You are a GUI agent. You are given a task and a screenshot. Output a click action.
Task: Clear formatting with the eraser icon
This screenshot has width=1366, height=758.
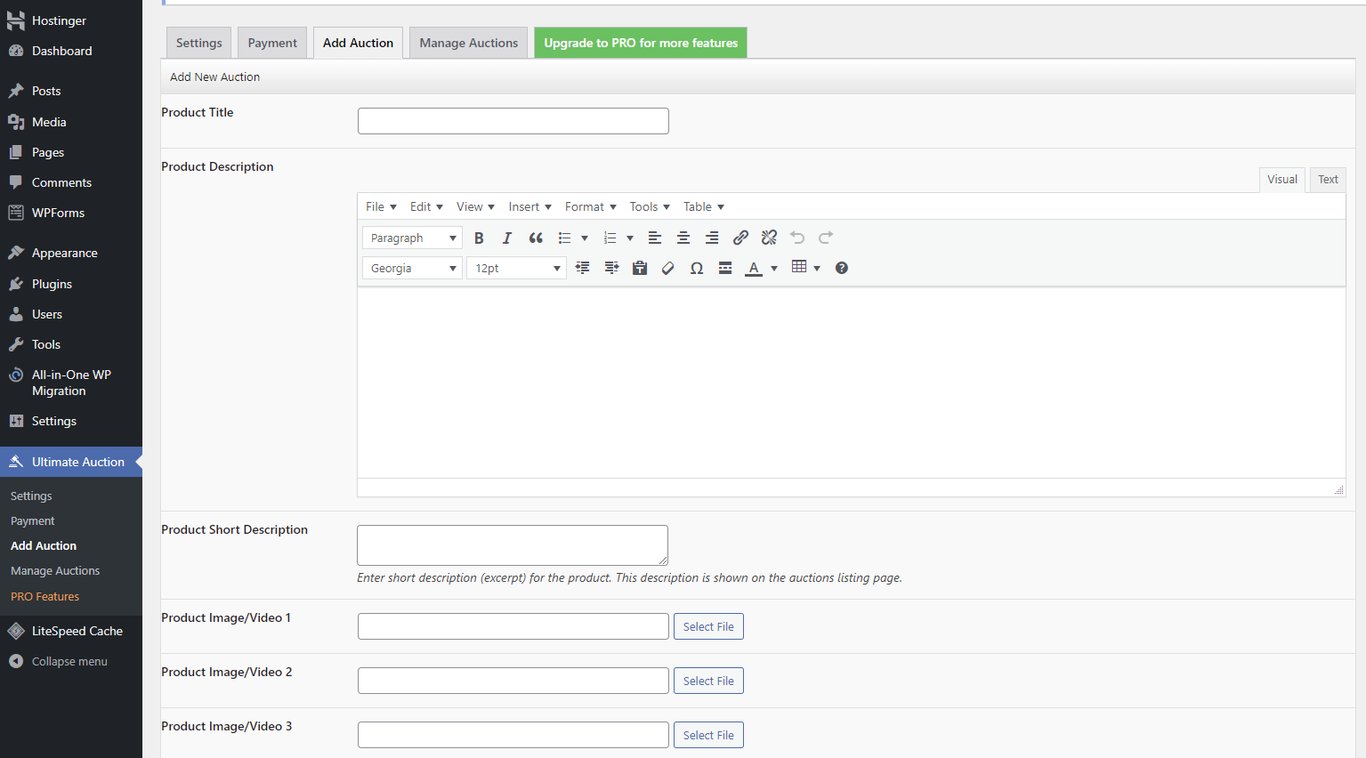(667, 267)
